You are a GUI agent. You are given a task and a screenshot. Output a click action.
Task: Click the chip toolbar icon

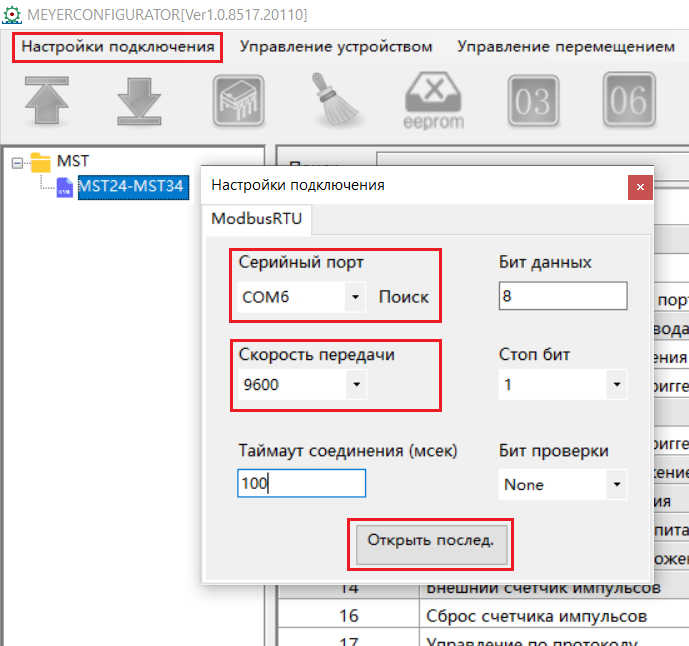tap(236, 100)
